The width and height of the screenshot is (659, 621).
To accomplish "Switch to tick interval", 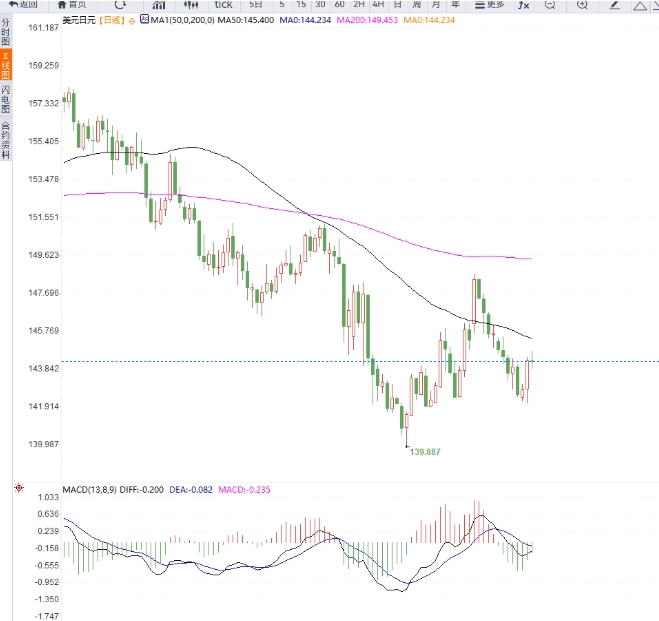I will coord(223,5).
